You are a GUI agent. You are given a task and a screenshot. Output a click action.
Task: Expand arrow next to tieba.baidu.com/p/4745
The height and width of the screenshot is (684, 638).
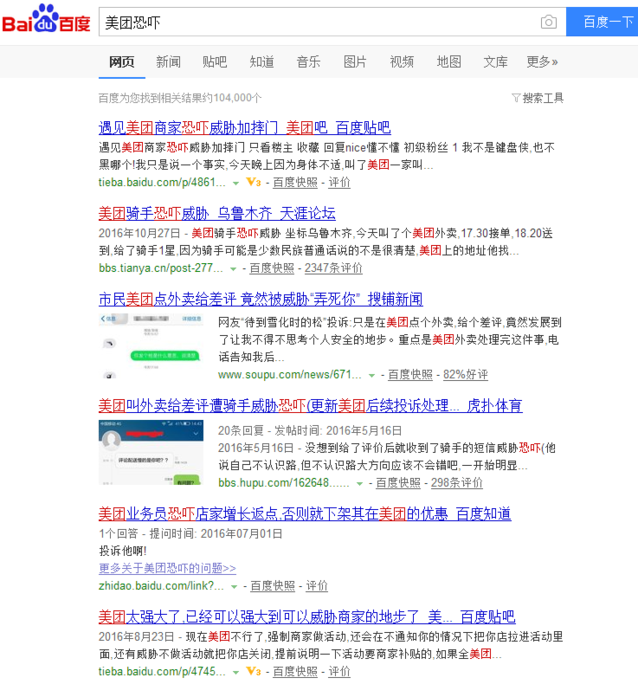(236, 672)
